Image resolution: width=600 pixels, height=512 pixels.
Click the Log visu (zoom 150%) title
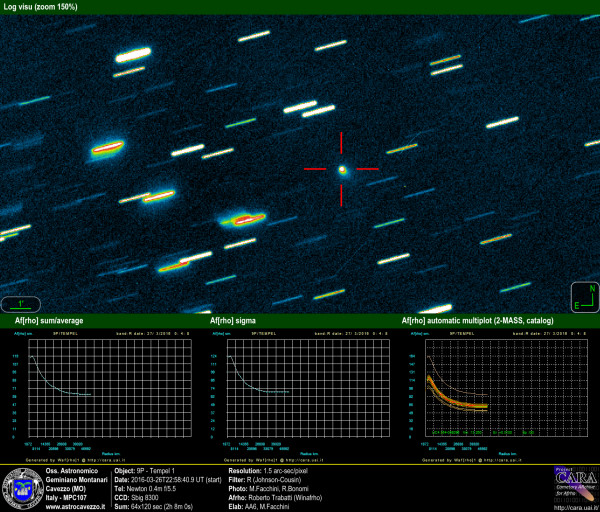(x=40, y=6)
